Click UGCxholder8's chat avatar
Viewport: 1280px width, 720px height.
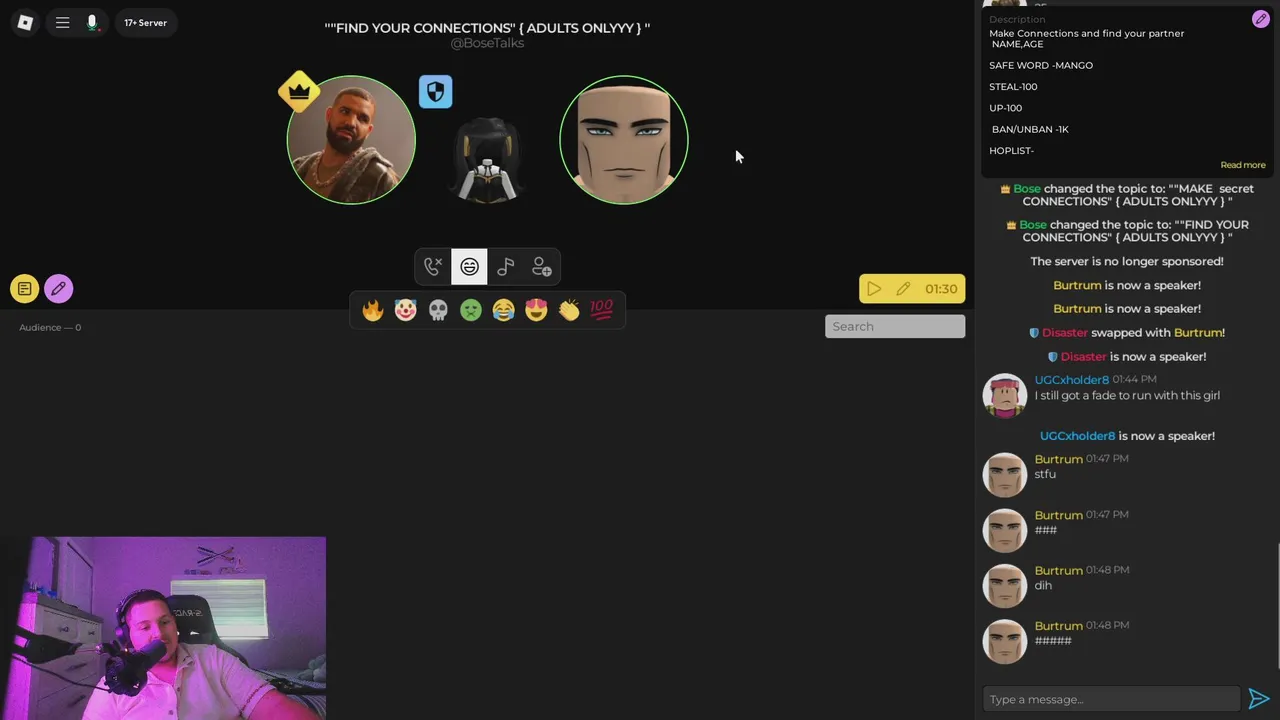click(1005, 396)
